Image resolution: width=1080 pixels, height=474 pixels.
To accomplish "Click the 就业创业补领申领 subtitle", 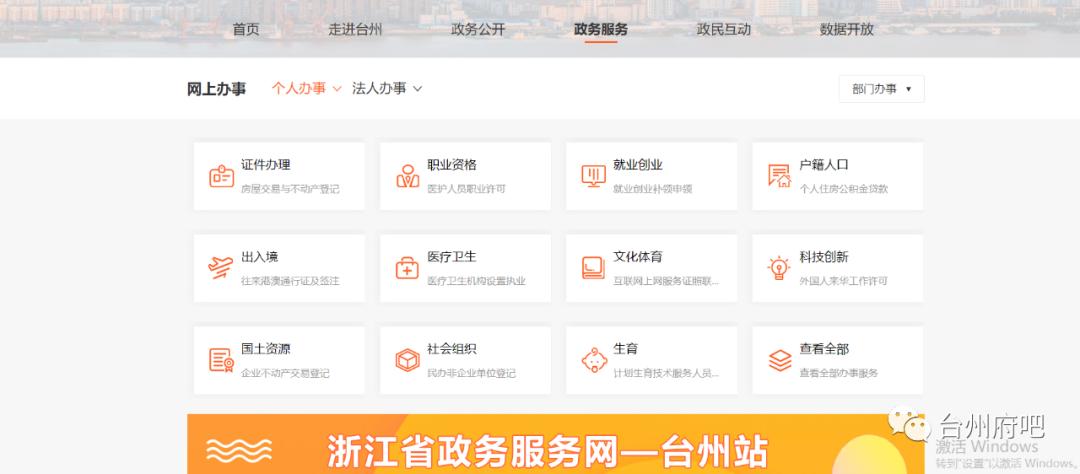I will 652,189.
